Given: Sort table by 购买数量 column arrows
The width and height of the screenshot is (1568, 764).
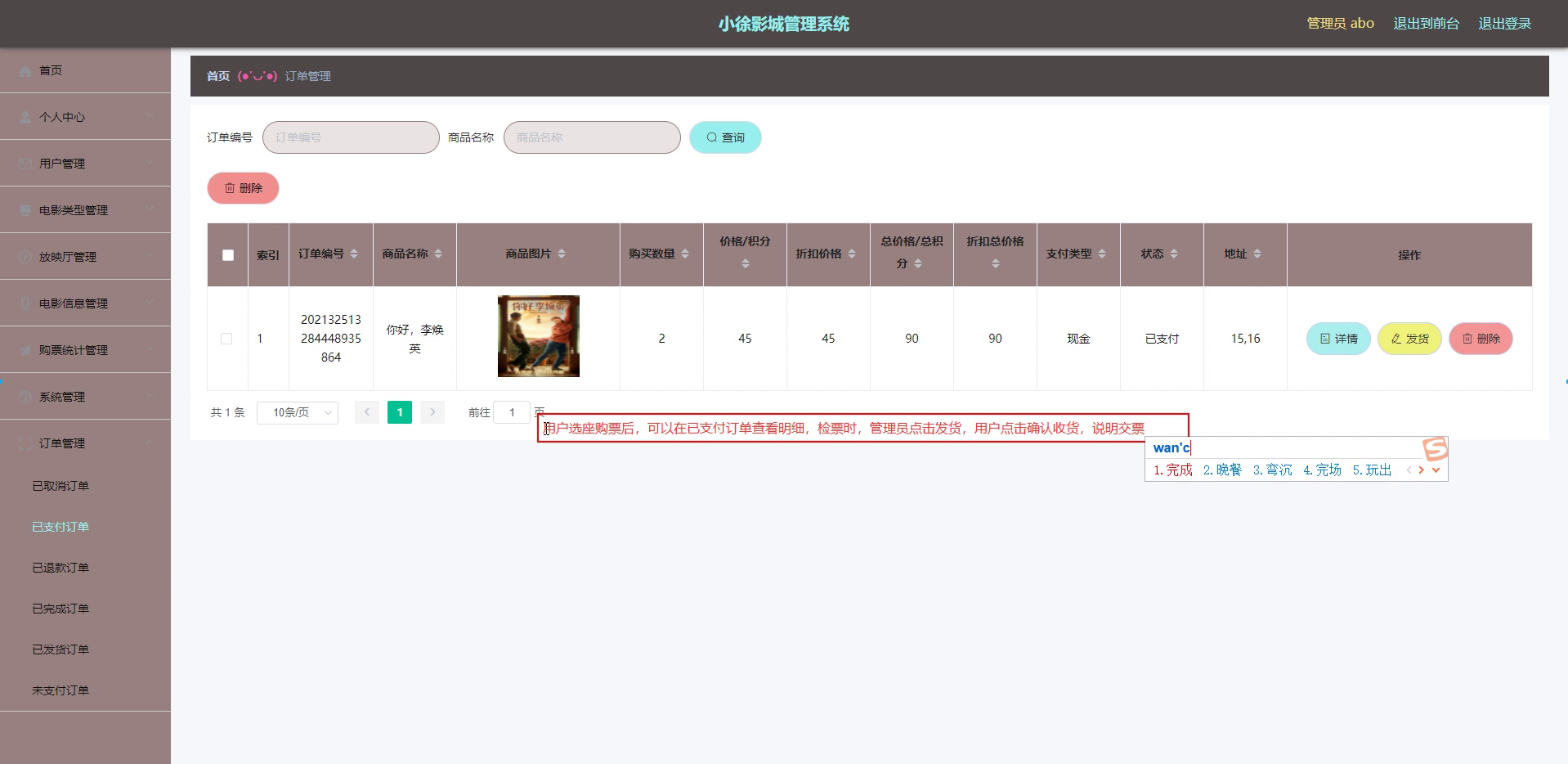Looking at the screenshot, I should (x=685, y=254).
